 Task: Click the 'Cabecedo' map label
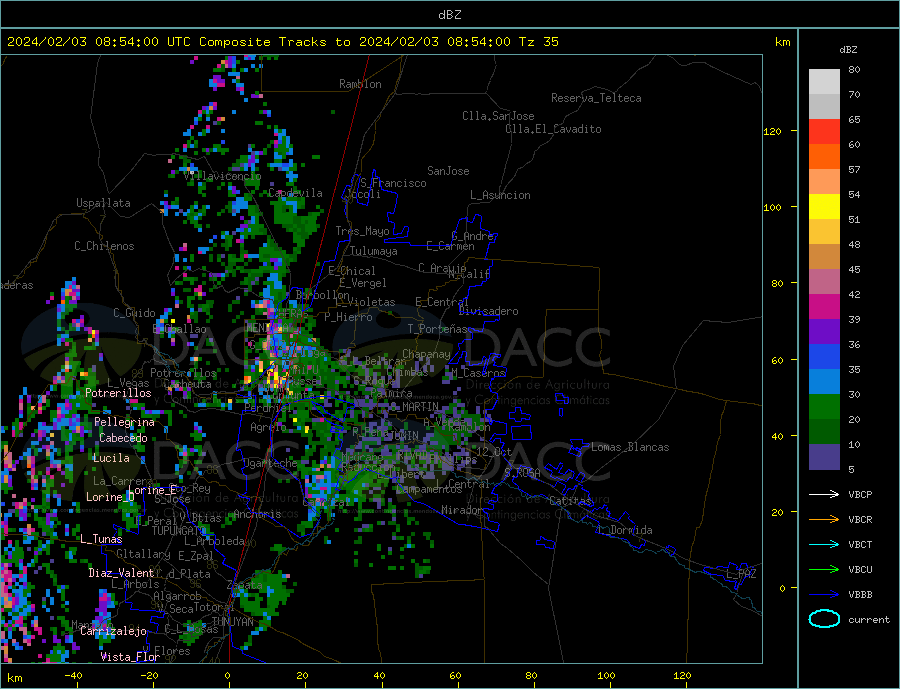123,438
